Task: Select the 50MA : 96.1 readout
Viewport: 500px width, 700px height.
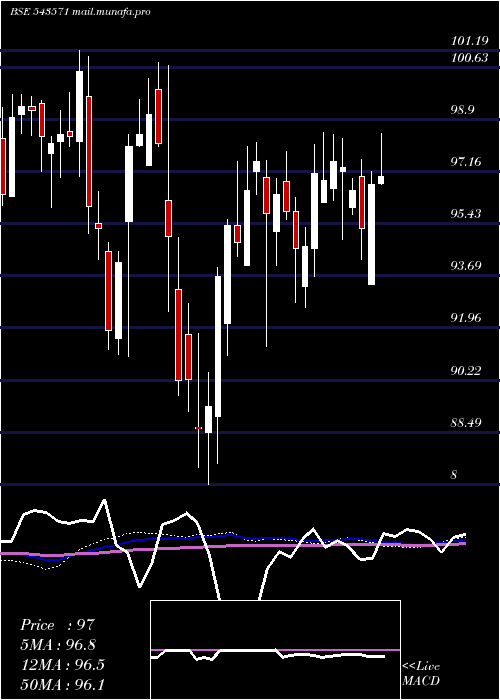Action: (x=63, y=684)
